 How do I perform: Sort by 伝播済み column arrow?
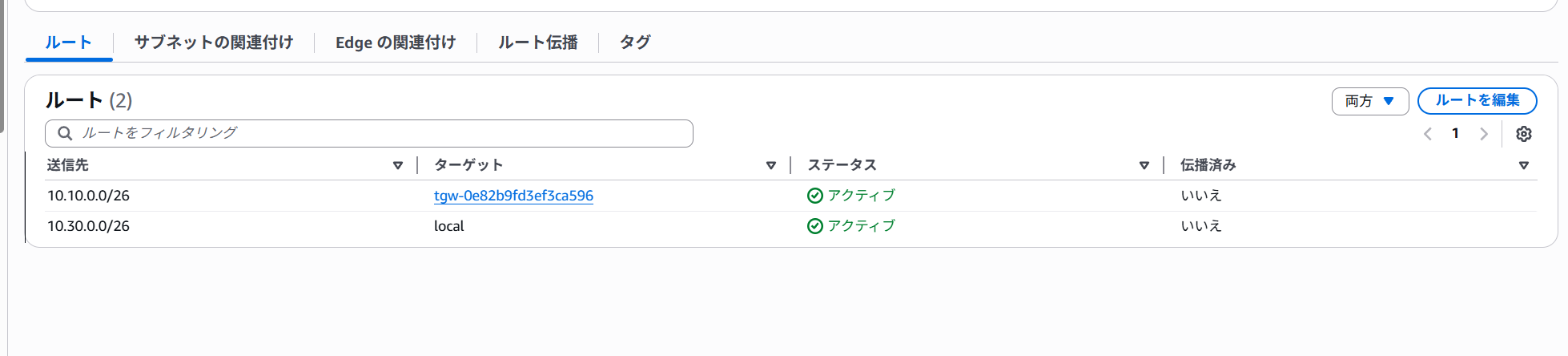click(1524, 165)
